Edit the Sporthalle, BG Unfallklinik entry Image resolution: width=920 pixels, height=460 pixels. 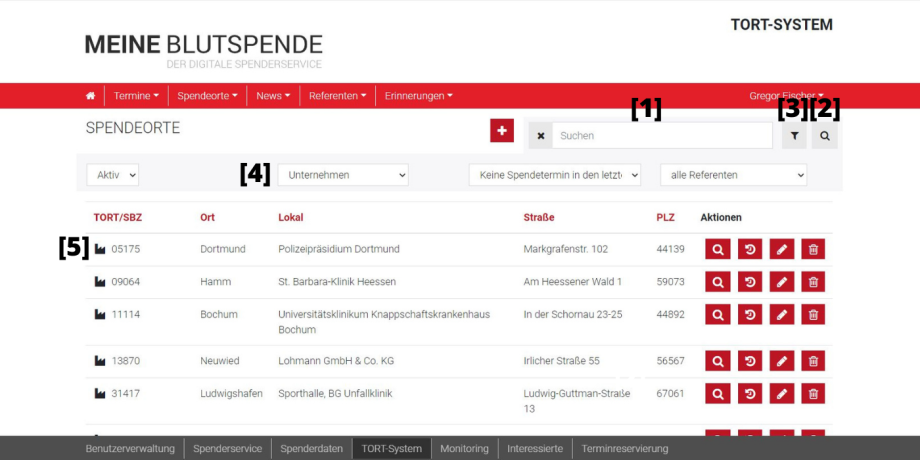(782, 394)
